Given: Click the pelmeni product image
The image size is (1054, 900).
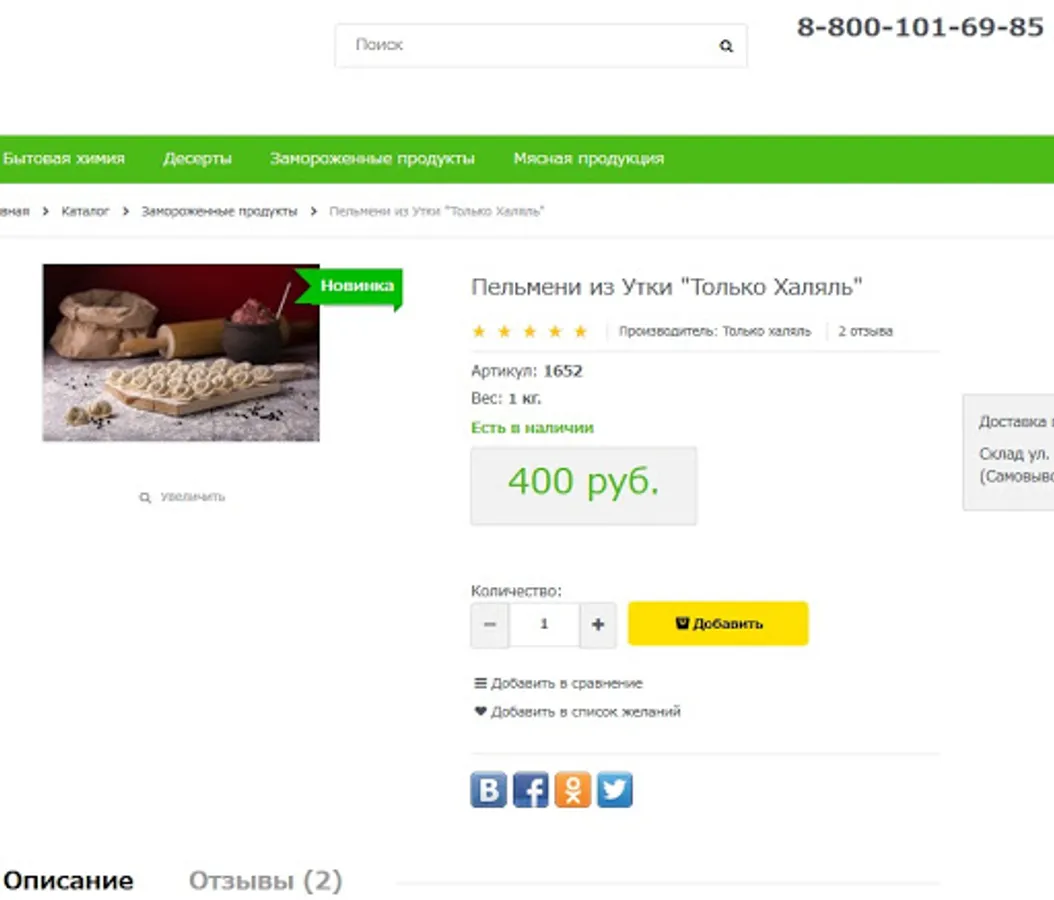Looking at the screenshot, I should click(x=181, y=353).
